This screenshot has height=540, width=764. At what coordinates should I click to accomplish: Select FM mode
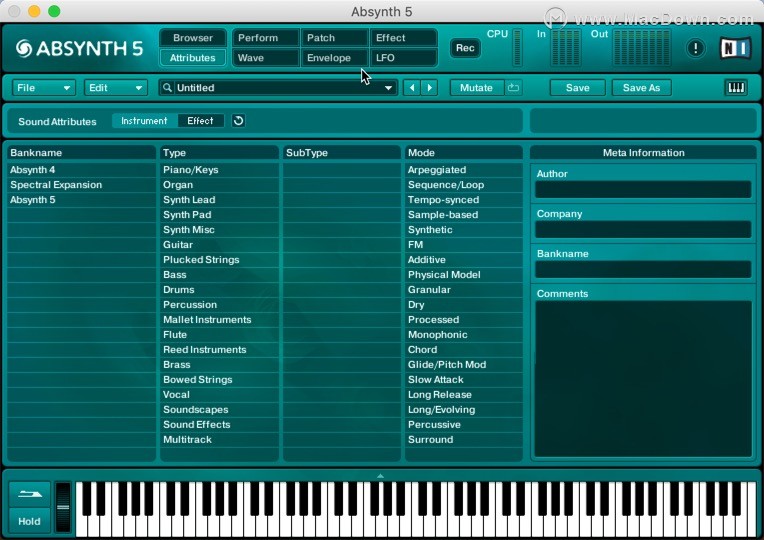(464, 245)
